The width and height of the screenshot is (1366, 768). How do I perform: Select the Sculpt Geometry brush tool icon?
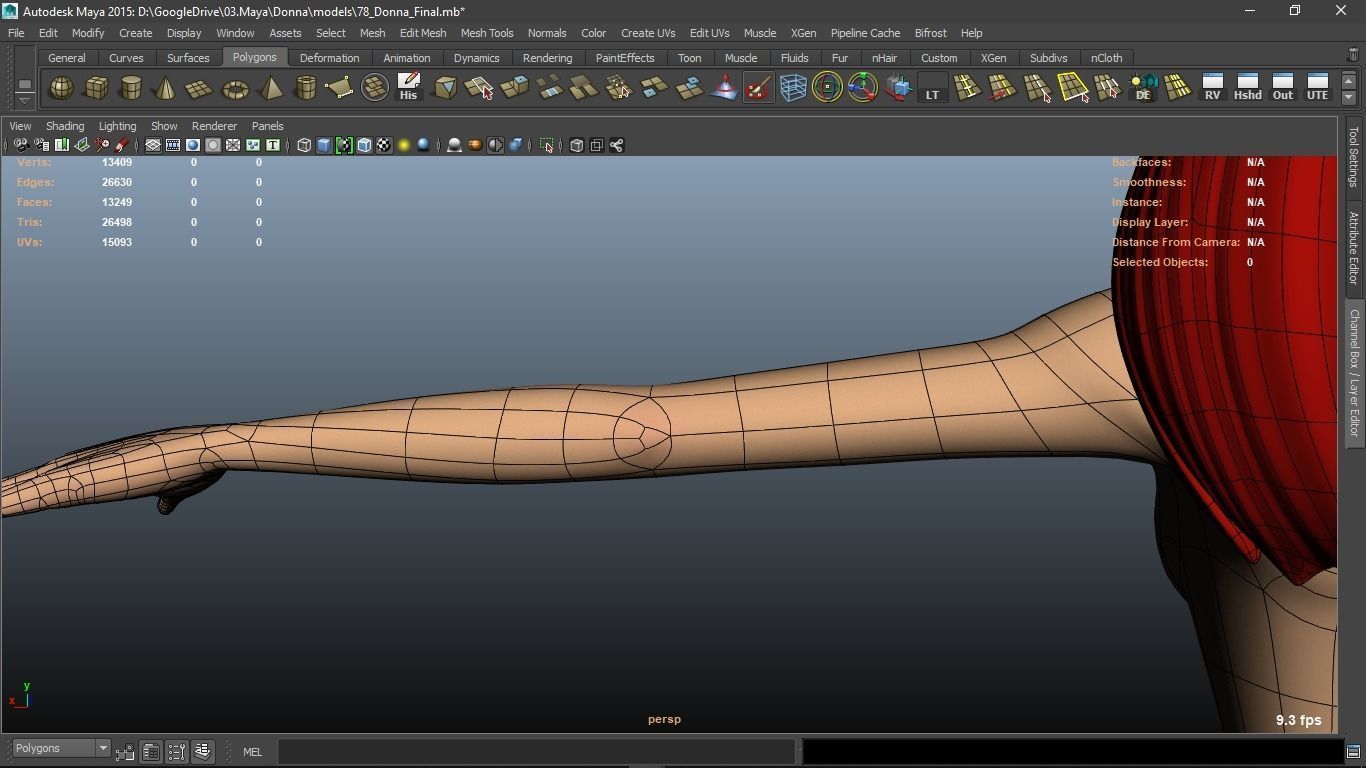[x=758, y=88]
